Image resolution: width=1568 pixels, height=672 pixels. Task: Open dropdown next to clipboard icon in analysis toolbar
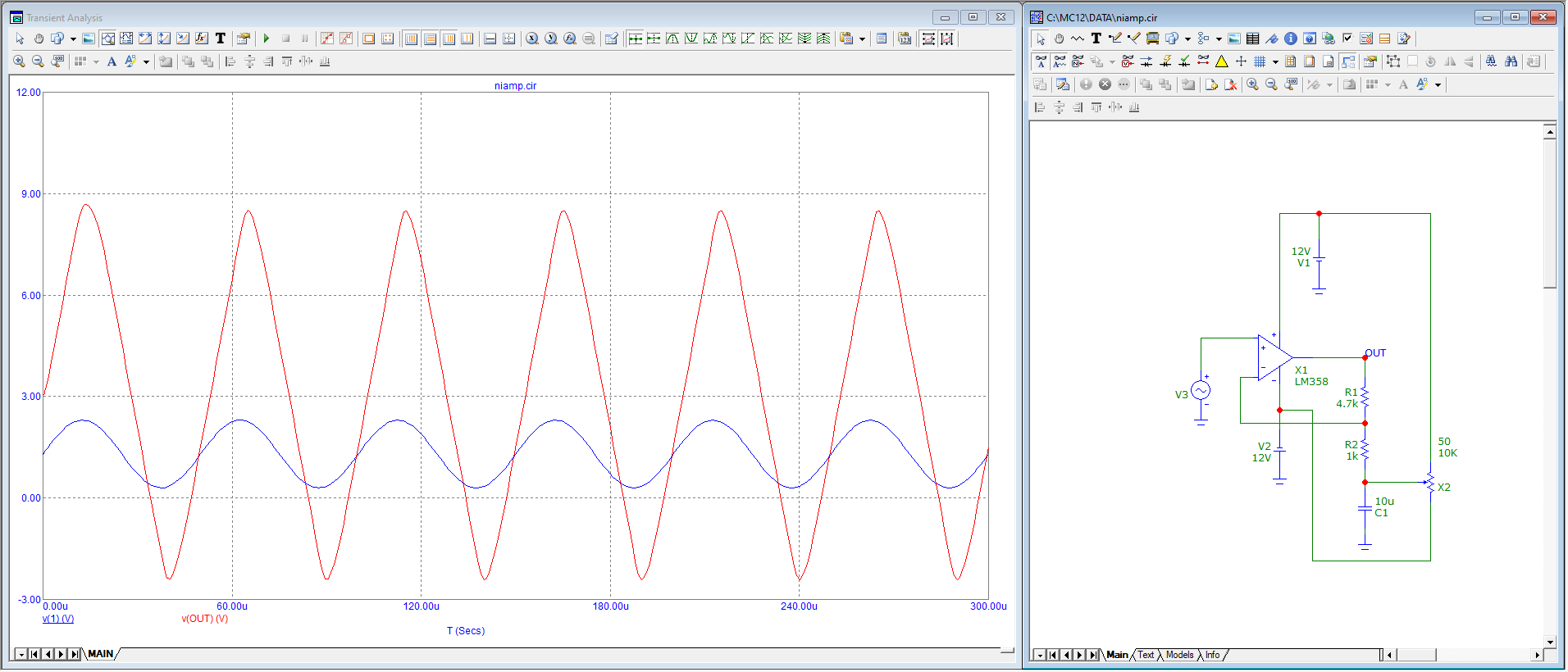point(862,39)
